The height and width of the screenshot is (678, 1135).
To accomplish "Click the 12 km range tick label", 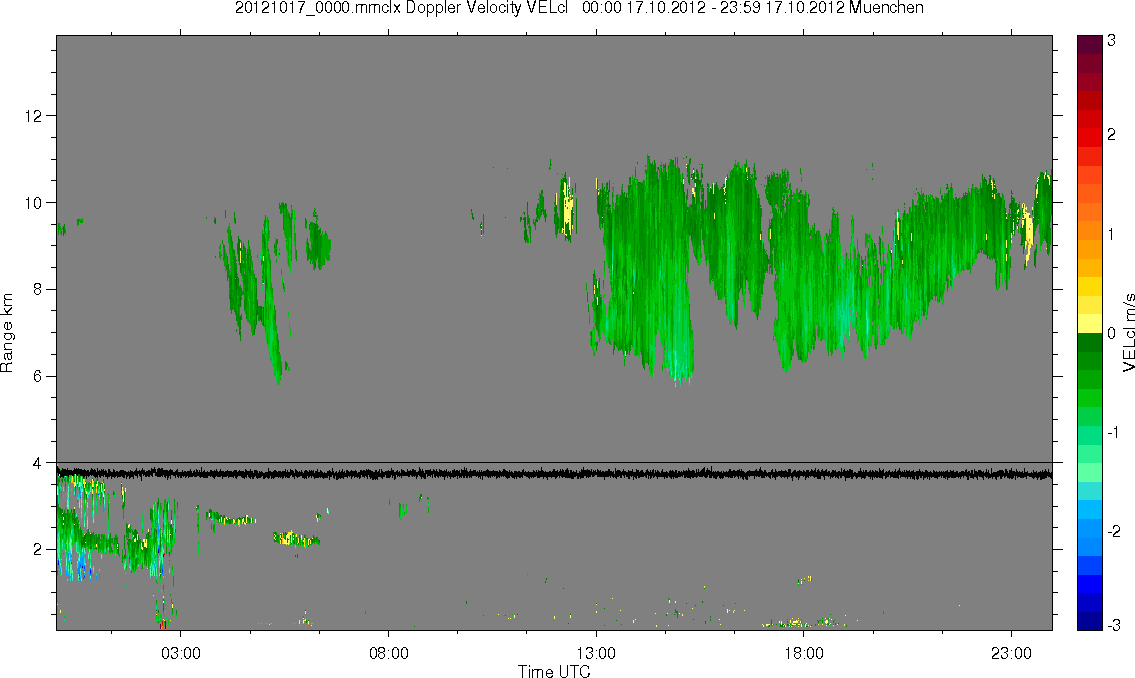I will [x=33, y=116].
